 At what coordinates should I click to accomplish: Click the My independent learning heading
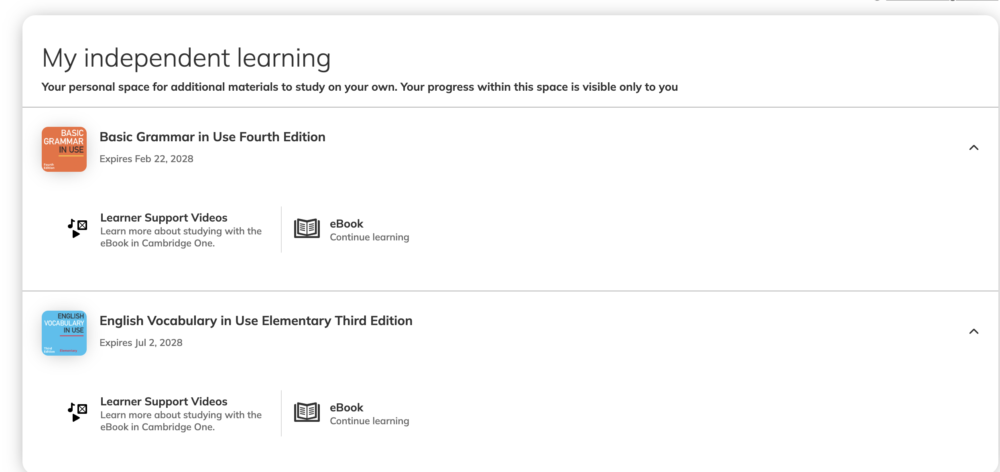(x=186, y=58)
